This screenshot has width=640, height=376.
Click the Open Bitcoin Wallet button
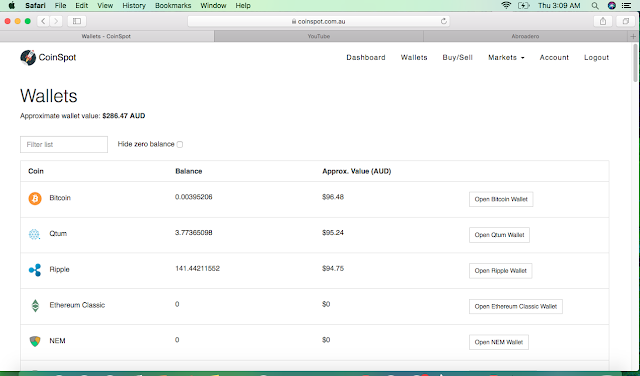pos(501,199)
